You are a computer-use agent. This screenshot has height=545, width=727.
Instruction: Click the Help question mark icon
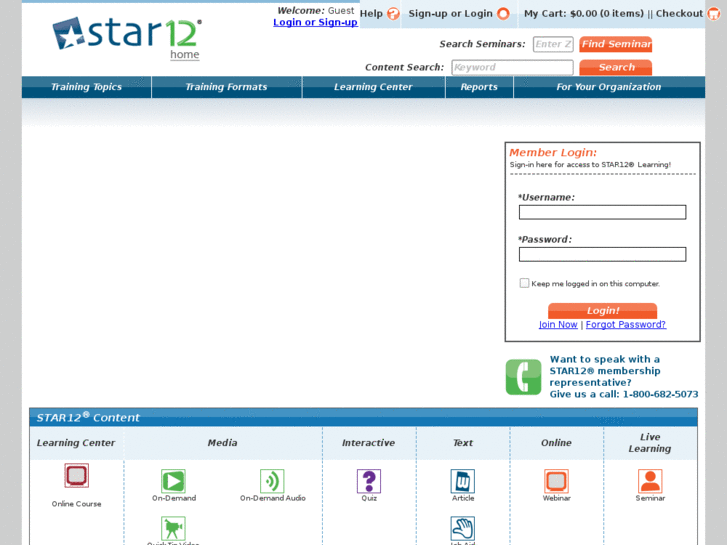point(393,14)
